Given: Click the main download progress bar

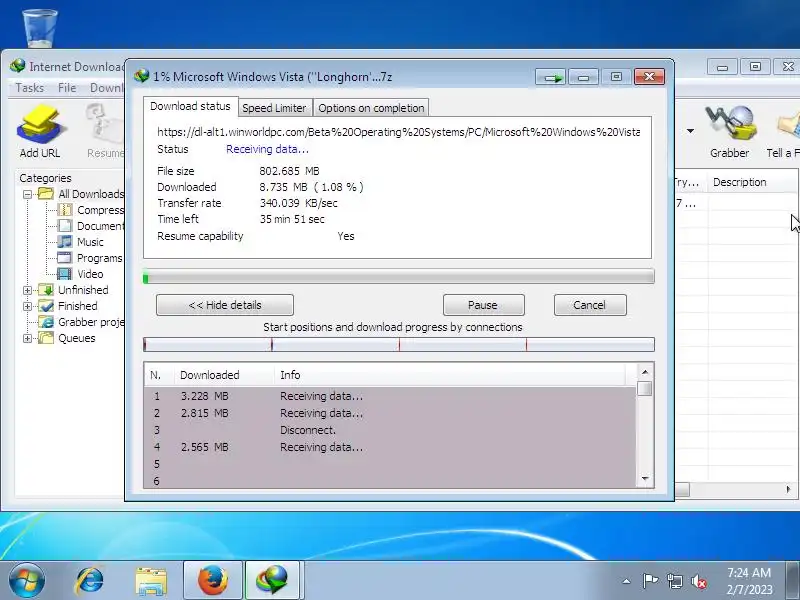Looking at the screenshot, I should 398,277.
